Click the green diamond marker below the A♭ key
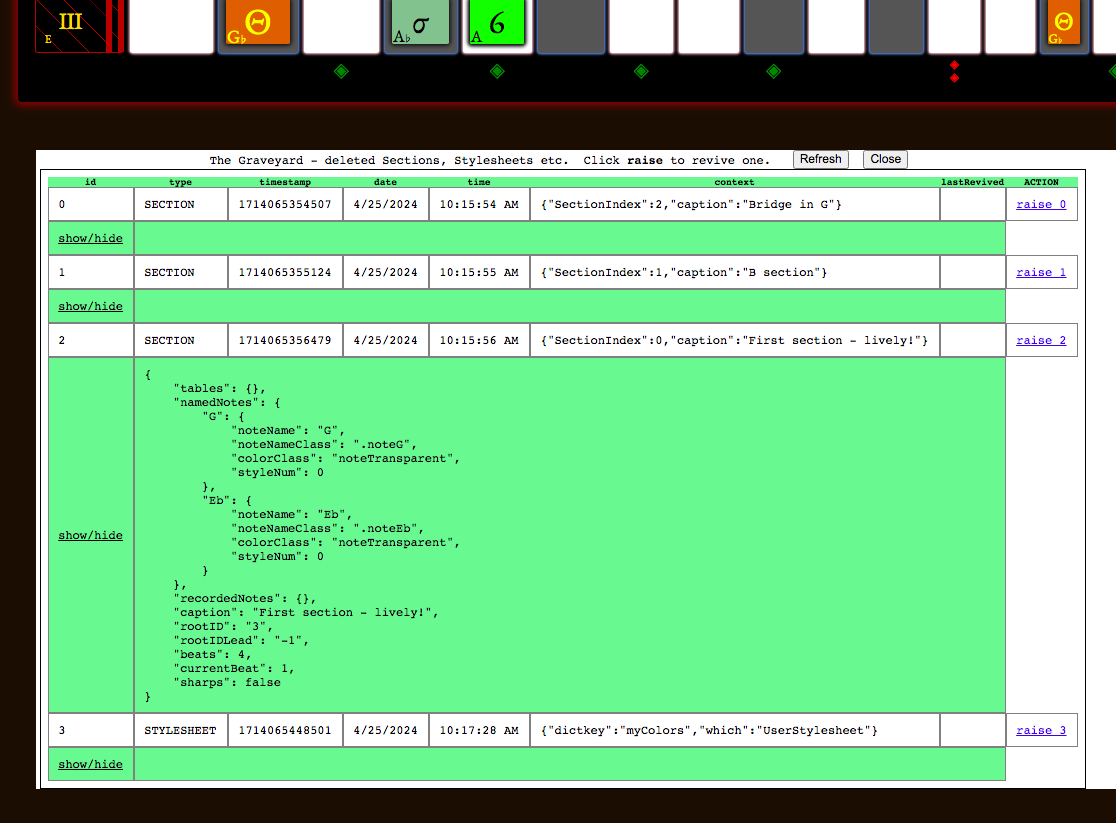 point(341,71)
